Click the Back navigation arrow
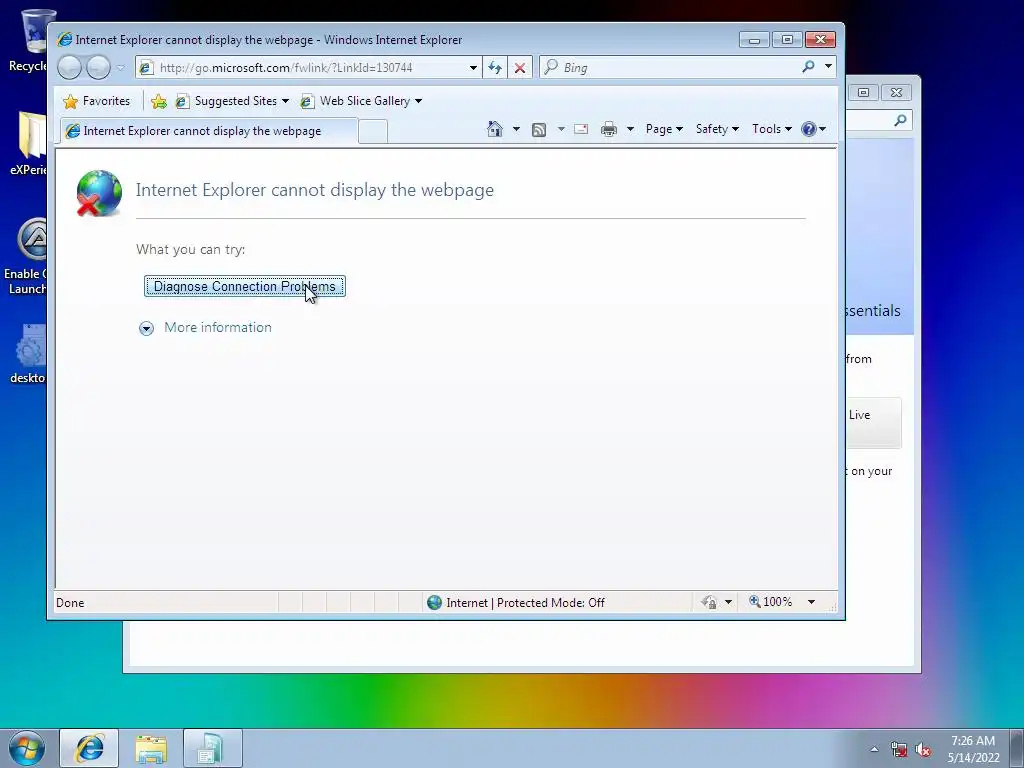 click(x=69, y=67)
